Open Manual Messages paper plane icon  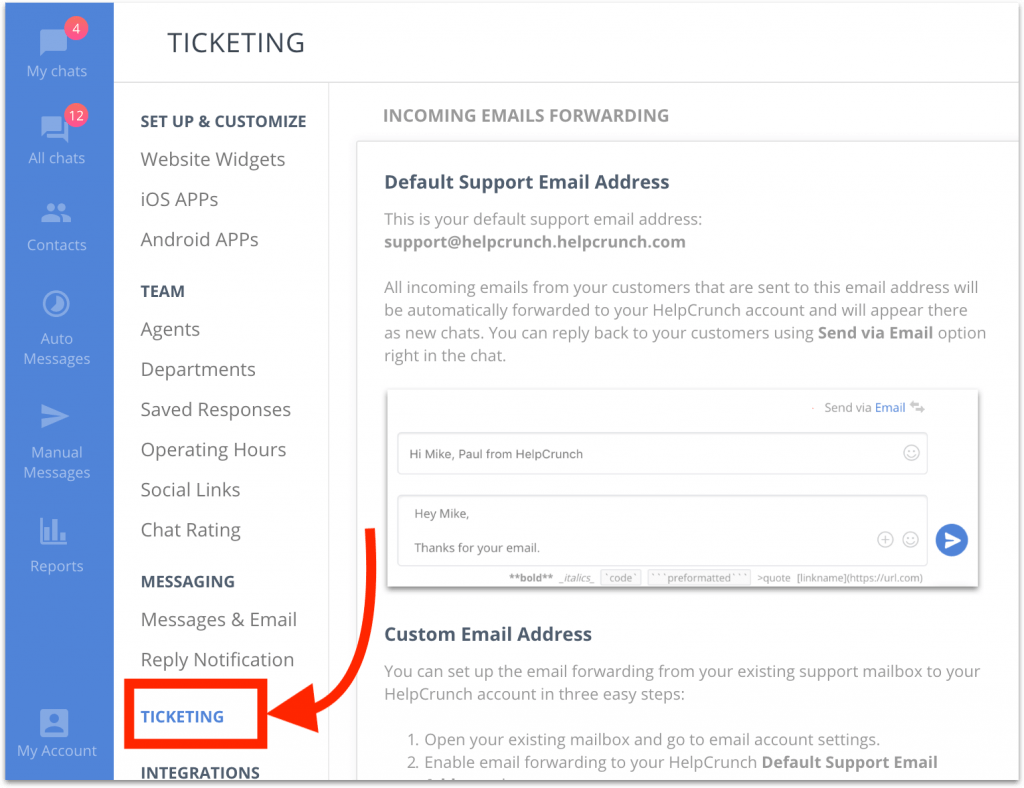pyautogui.click(x=56, y=417)
